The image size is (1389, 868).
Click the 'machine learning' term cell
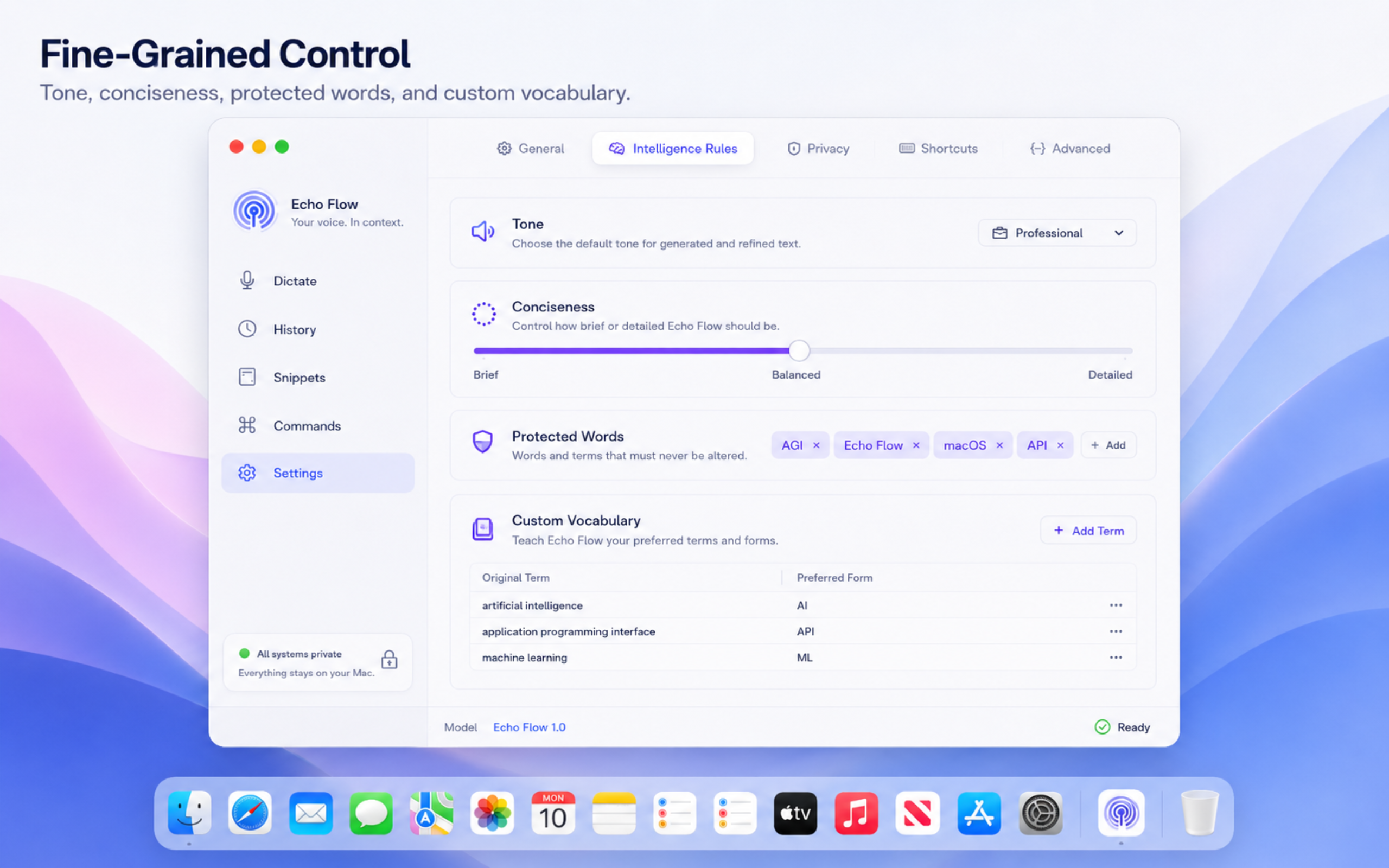pos(525,658)
